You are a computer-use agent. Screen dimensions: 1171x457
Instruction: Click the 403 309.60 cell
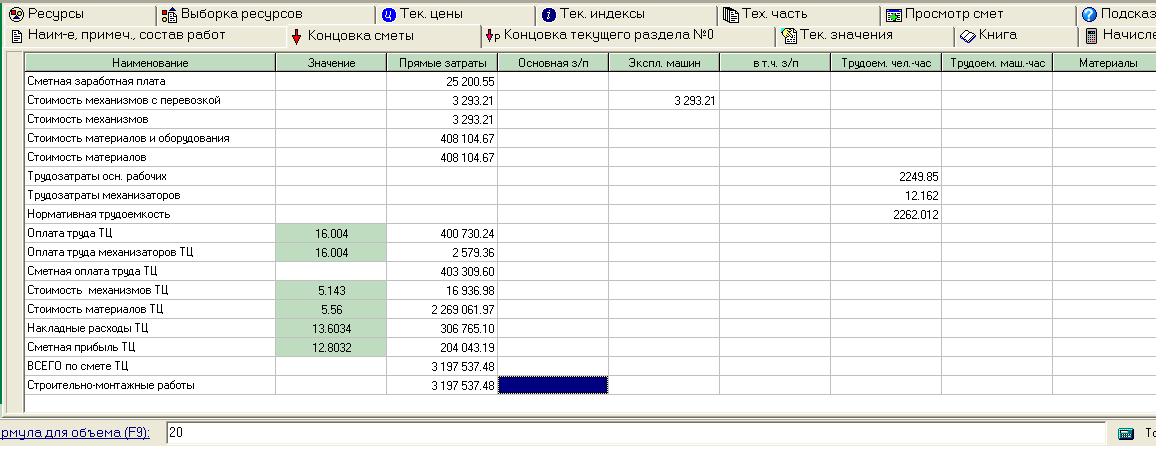point(442,271)
